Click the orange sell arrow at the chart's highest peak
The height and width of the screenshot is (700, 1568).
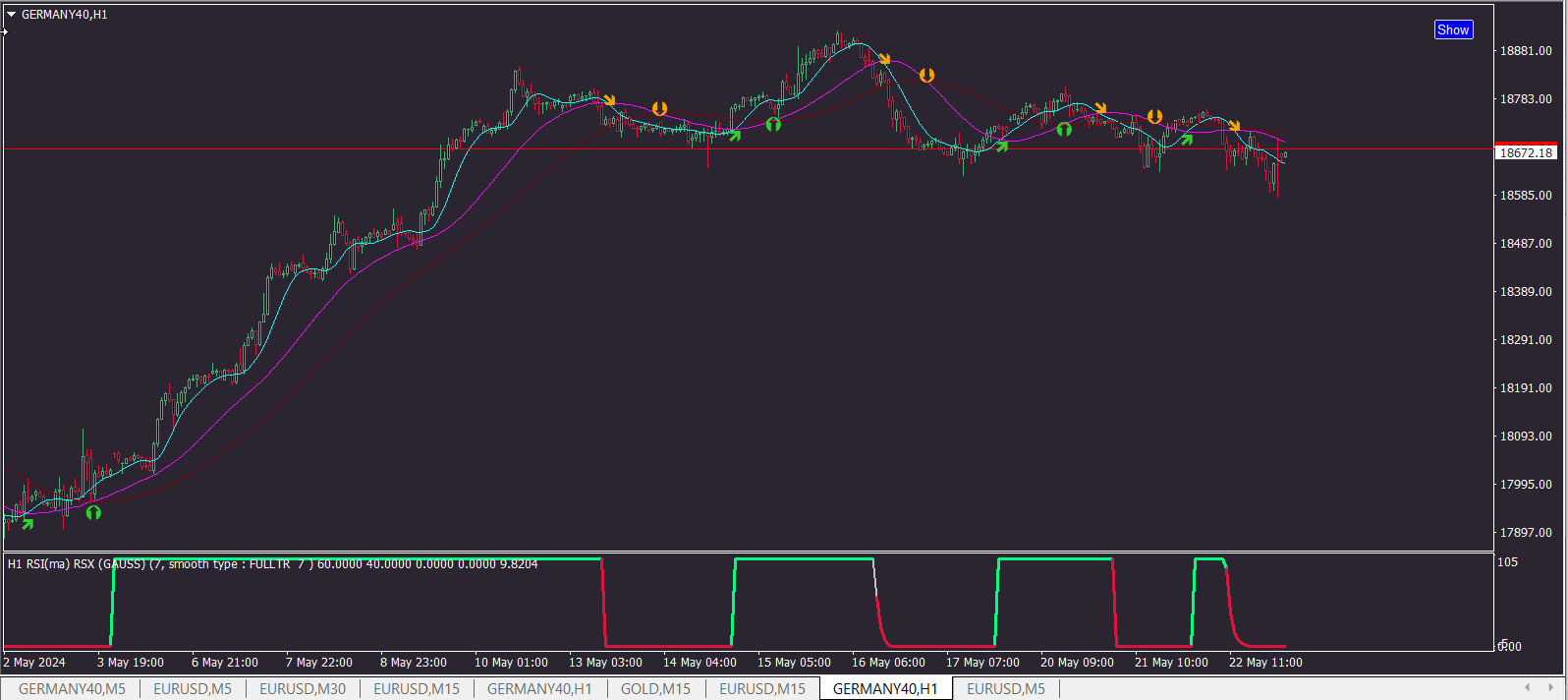(x=884, y=60)
